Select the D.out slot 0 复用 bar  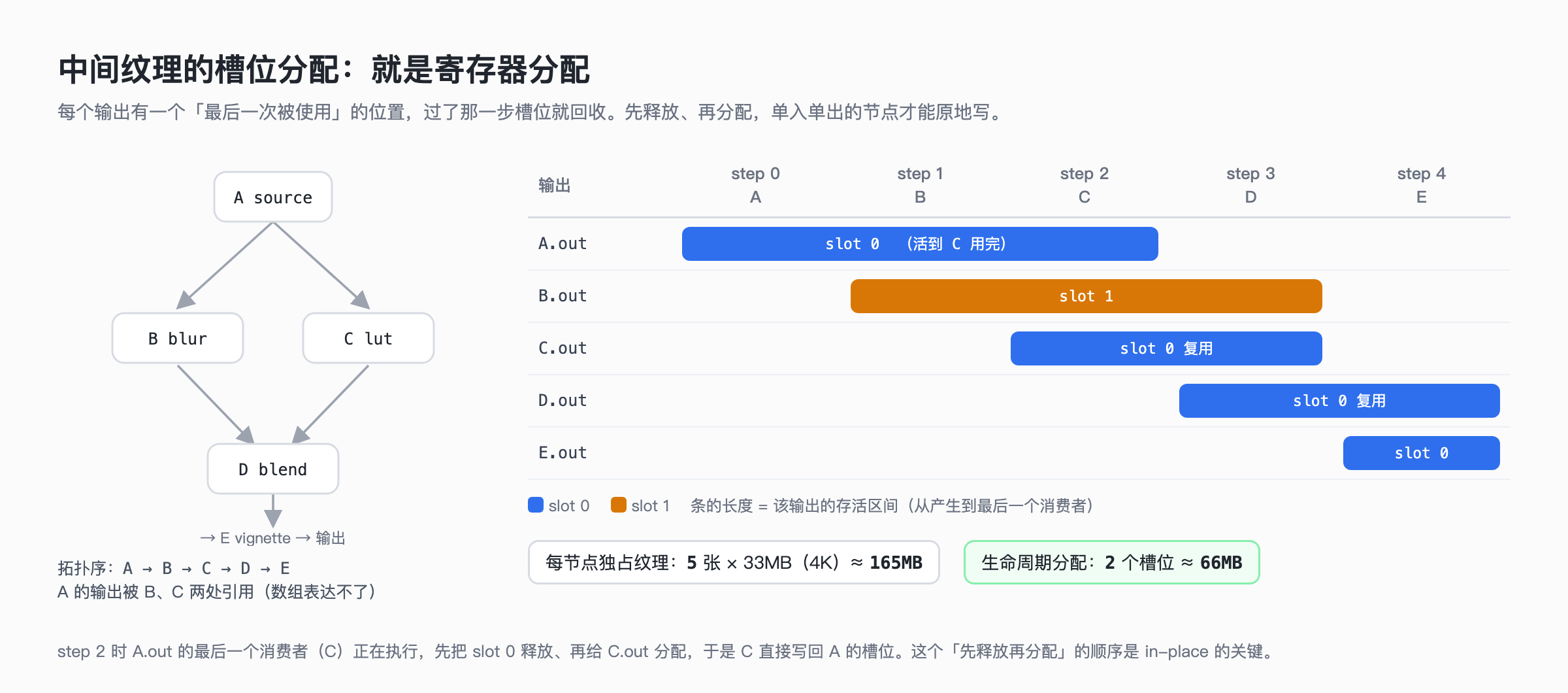coord(1339,401)
